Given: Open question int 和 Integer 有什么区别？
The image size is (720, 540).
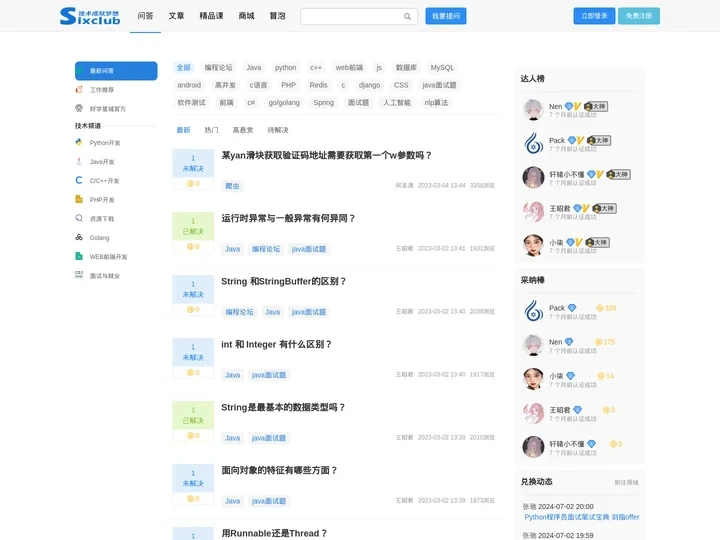Looking at the screenshot, I should [276, 344].
